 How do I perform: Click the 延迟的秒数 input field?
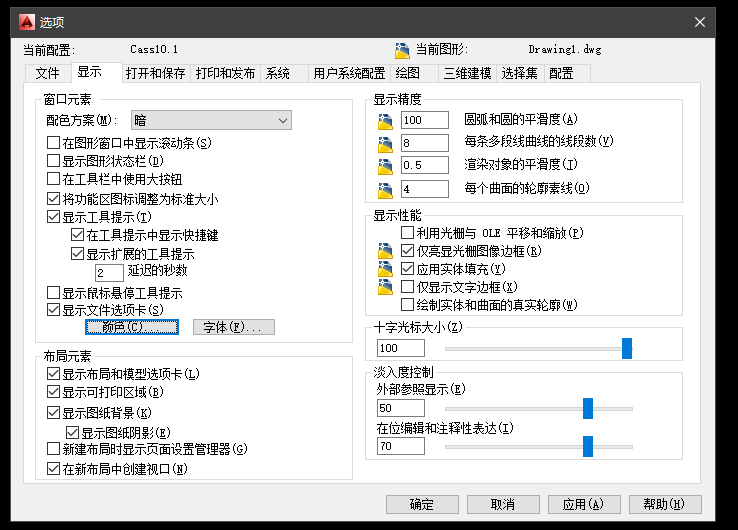tap(109, 272)
